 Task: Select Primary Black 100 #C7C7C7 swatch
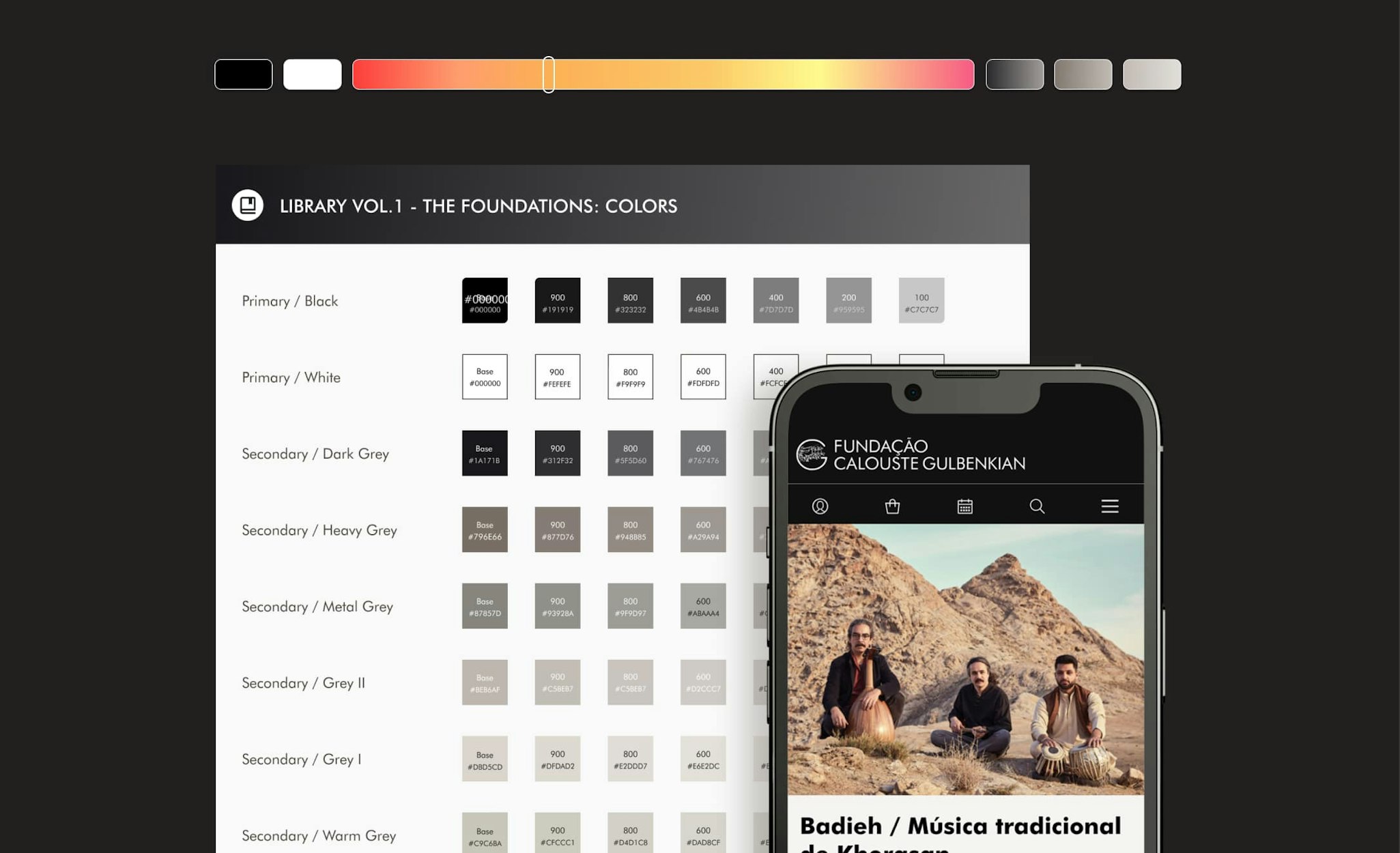point(922,300)
